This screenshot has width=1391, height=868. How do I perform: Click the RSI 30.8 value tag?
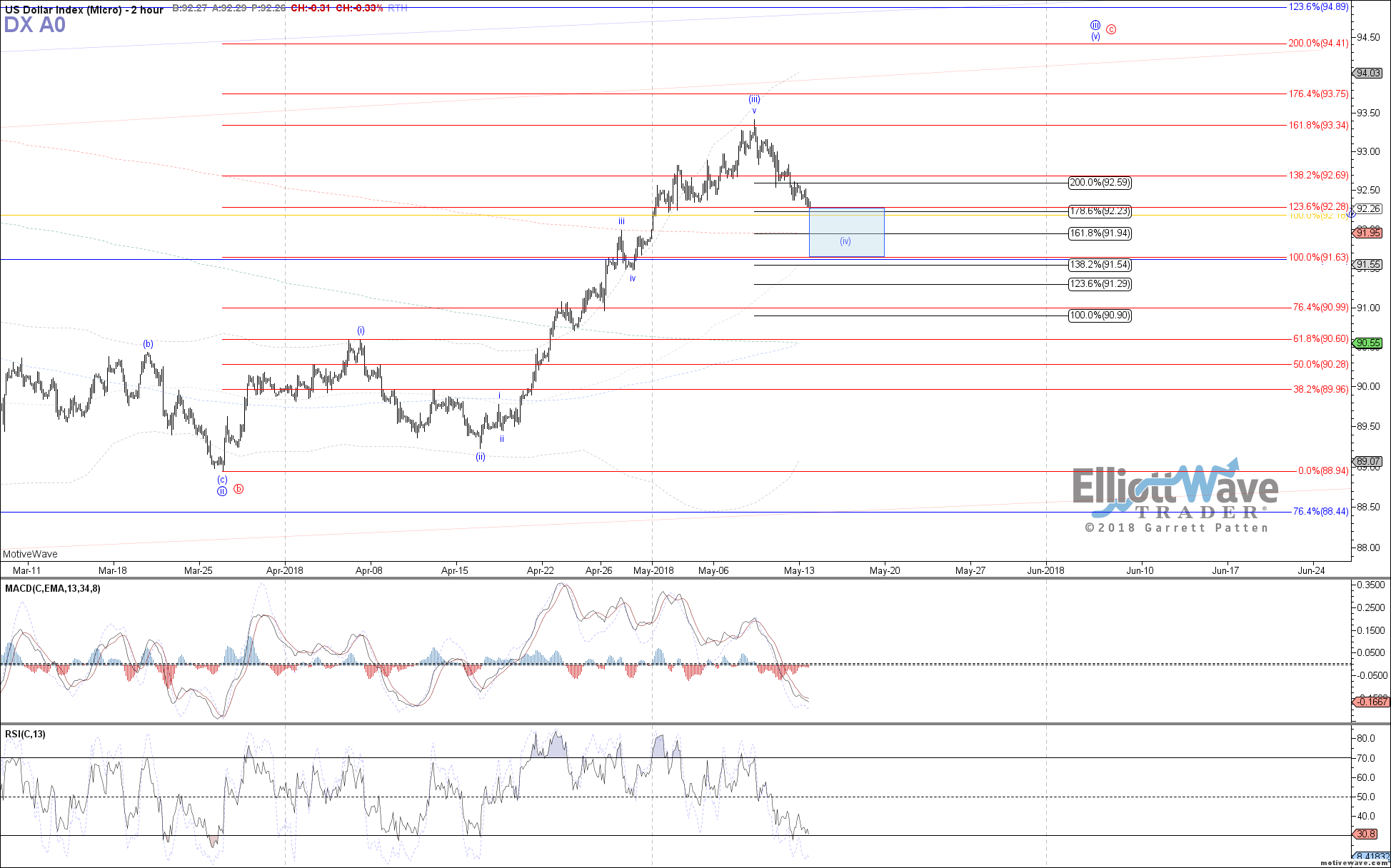pos(1366,834)
